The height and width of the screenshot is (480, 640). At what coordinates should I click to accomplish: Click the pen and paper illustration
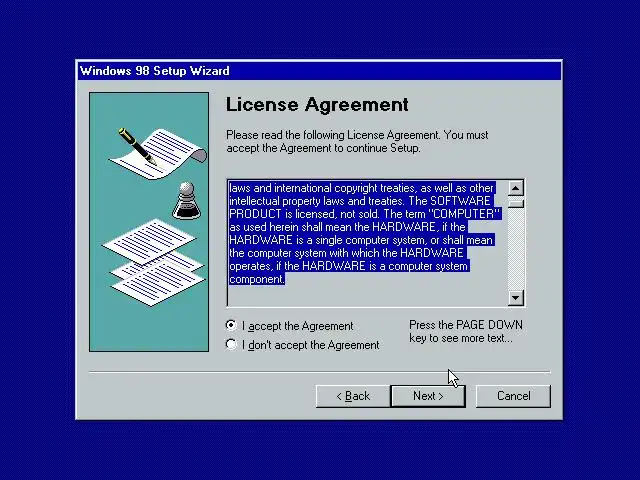pyautogui.click(x=158, y=153)
